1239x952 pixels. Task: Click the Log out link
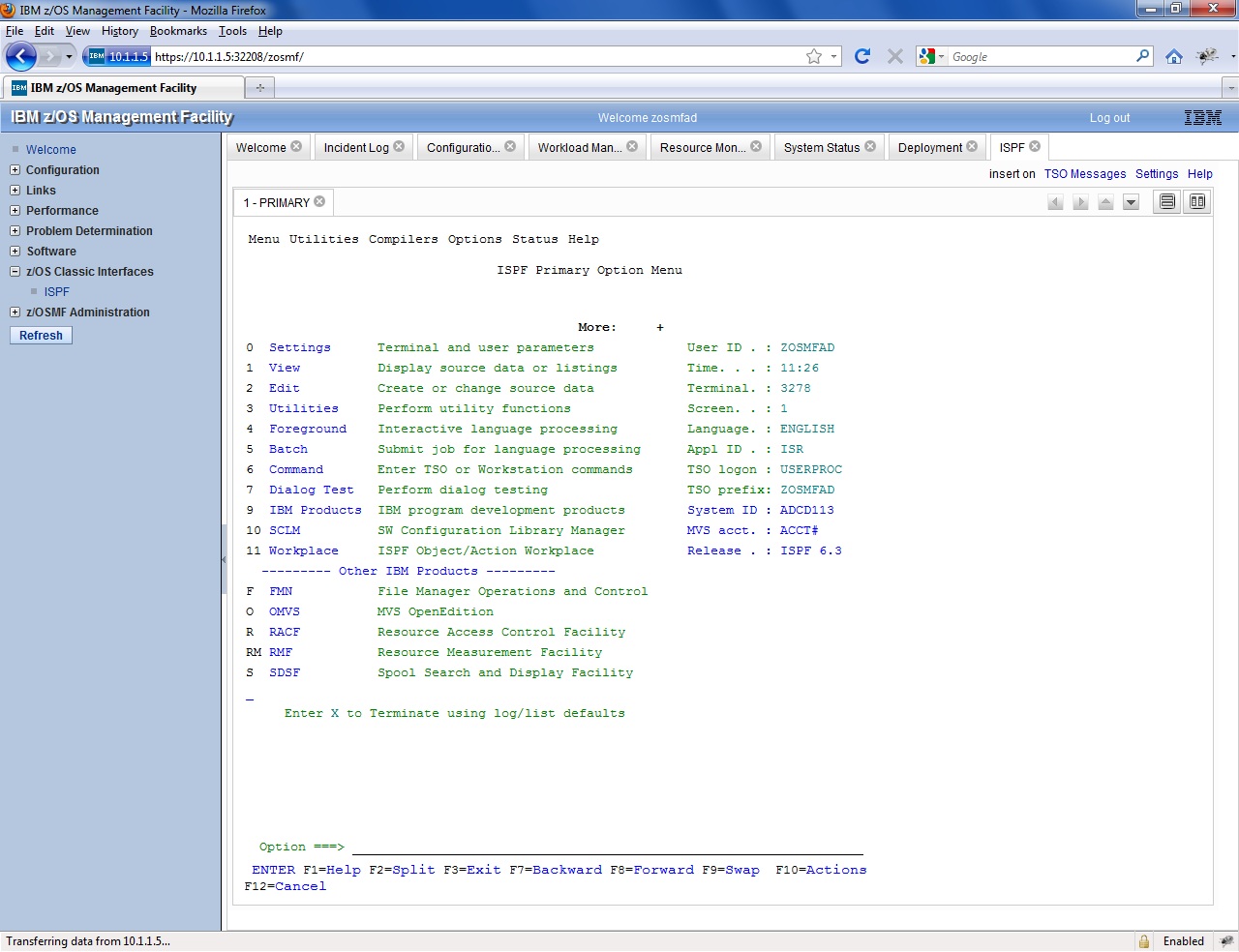pyautogui.click(x=1109, y=117)
